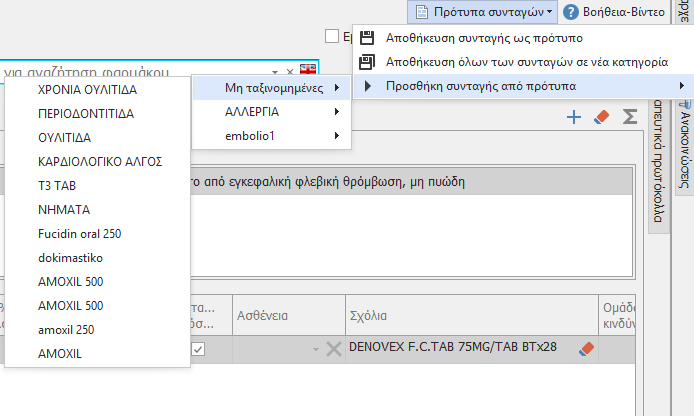Select the ΚΑΡΔΙΟΛΟΓΙΚΟ ΑΛΓΟΣ template
This screenshot has height=416, width=694.
coord(99,162)
